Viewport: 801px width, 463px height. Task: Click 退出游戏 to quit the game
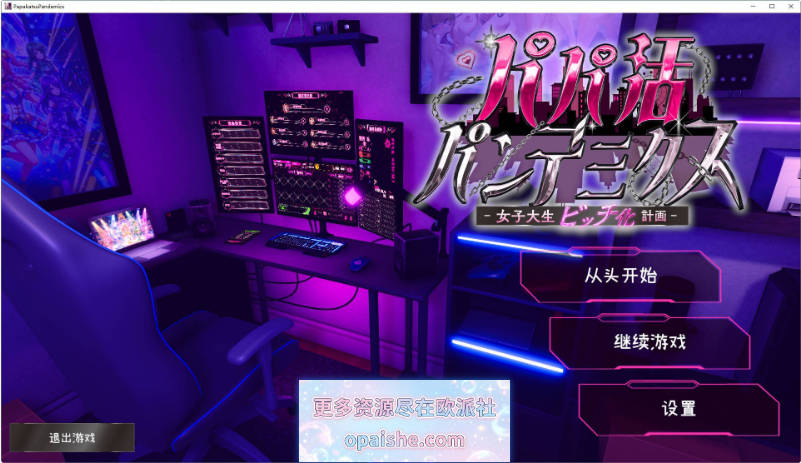click(72, 437)
